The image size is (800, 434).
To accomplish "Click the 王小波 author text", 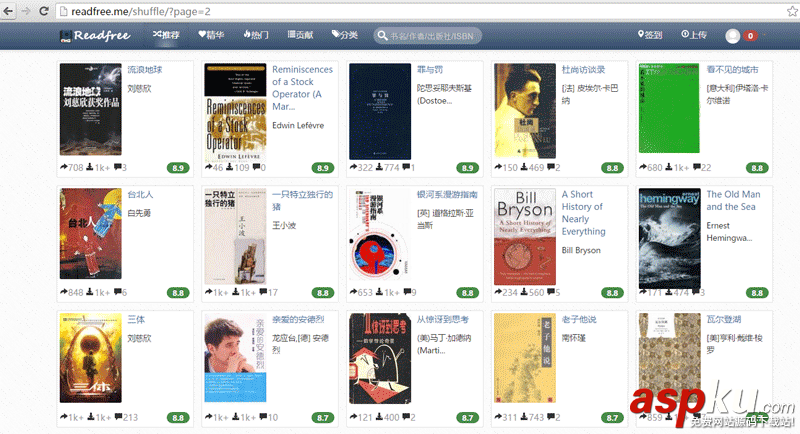I will pyautogui.click(x=284, y=225).
